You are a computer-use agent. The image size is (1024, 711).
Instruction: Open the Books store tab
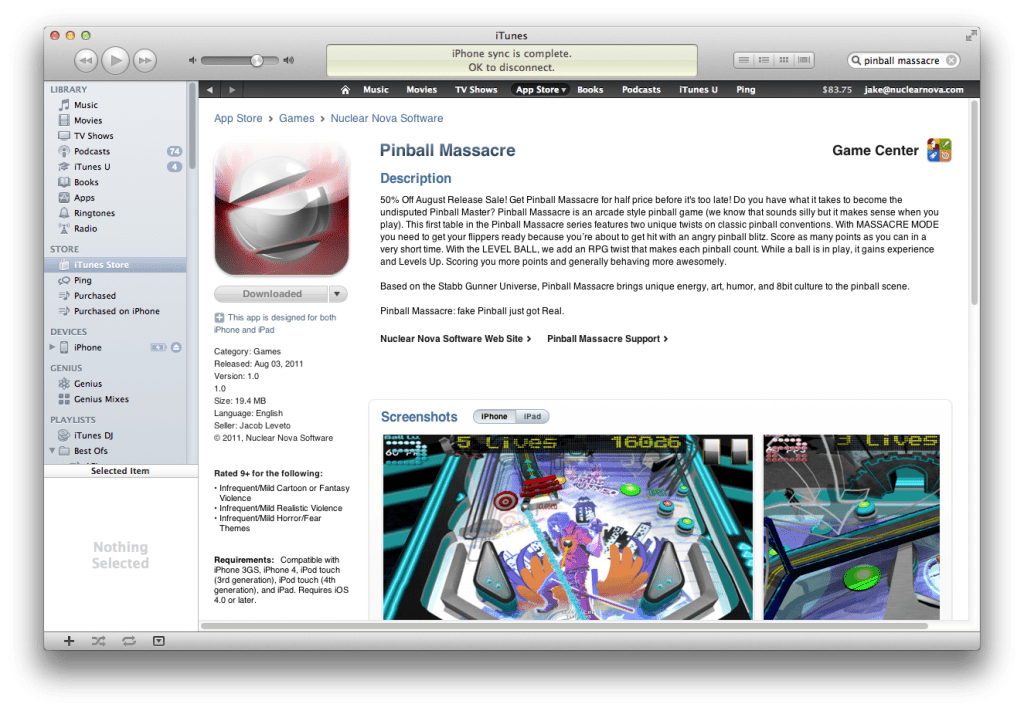coord(590,89)
